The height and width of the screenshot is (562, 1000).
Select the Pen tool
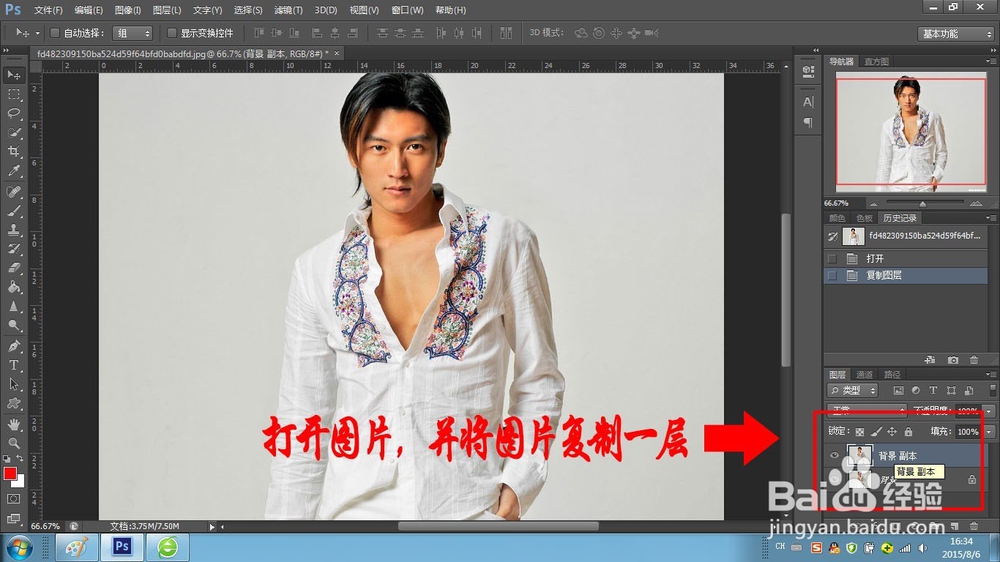tap(13, 346)
